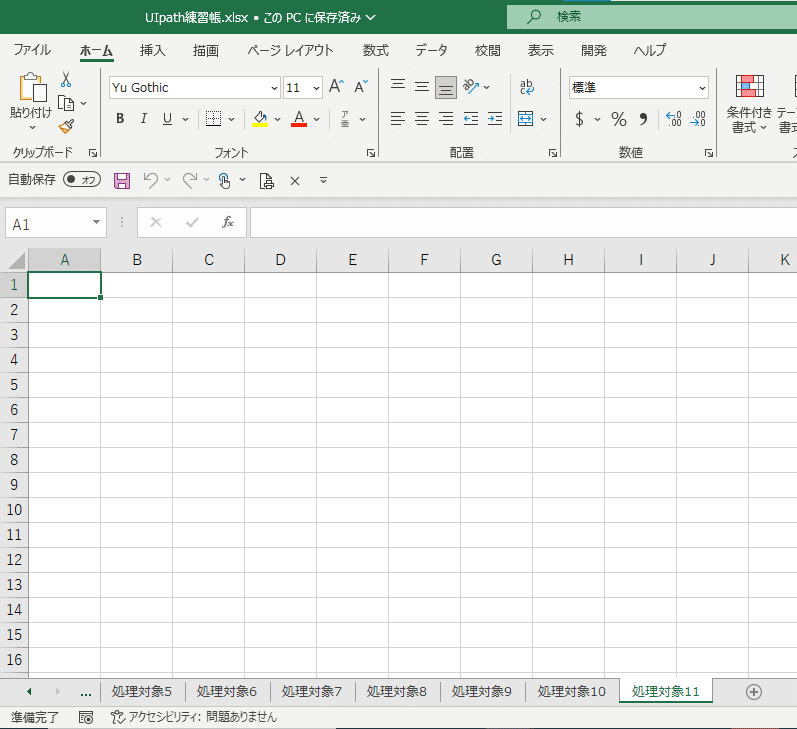Viewport: 797px width, 729px height.
Task: Click the Select All corner triangle
Action: click(17, 261)
